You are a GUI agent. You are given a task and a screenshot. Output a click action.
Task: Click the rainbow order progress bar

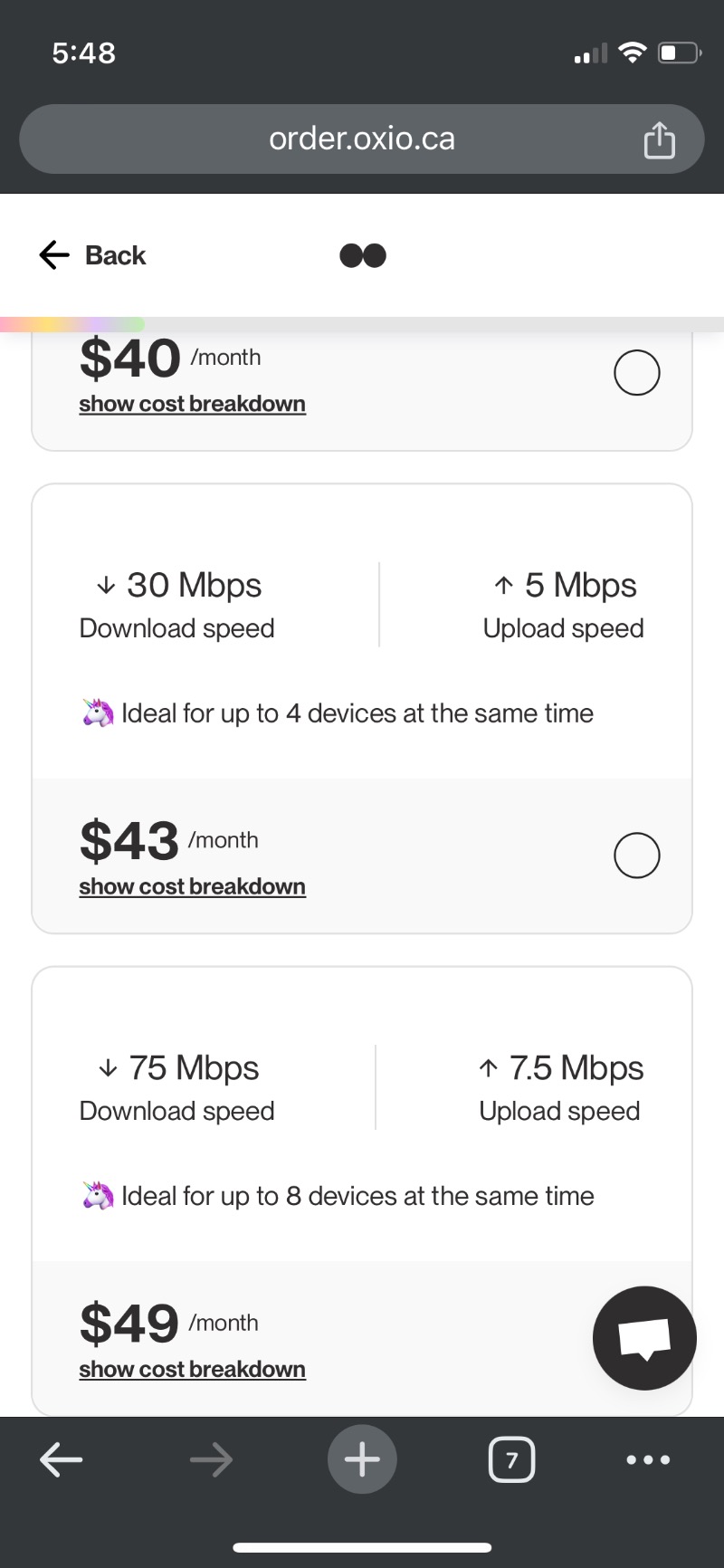coord(72,324)
